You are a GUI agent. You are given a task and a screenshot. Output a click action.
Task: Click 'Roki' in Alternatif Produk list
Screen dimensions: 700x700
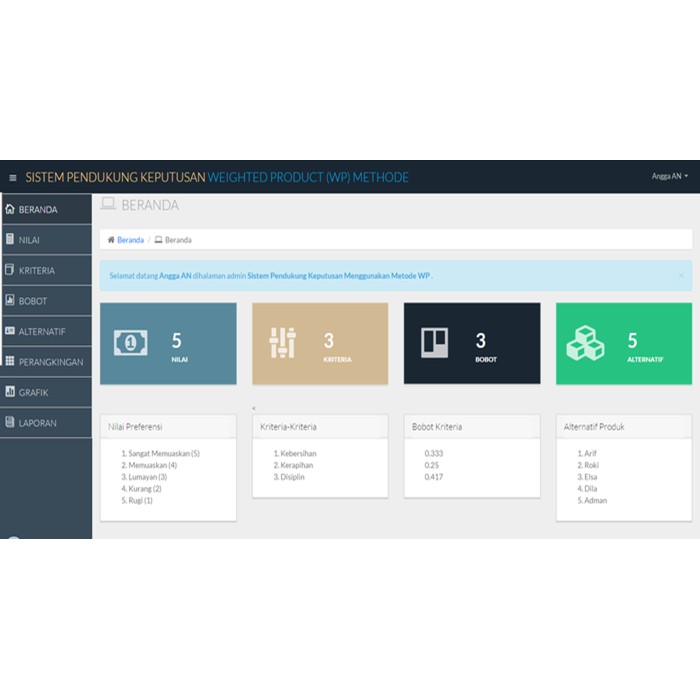click(x=588, y=465)
